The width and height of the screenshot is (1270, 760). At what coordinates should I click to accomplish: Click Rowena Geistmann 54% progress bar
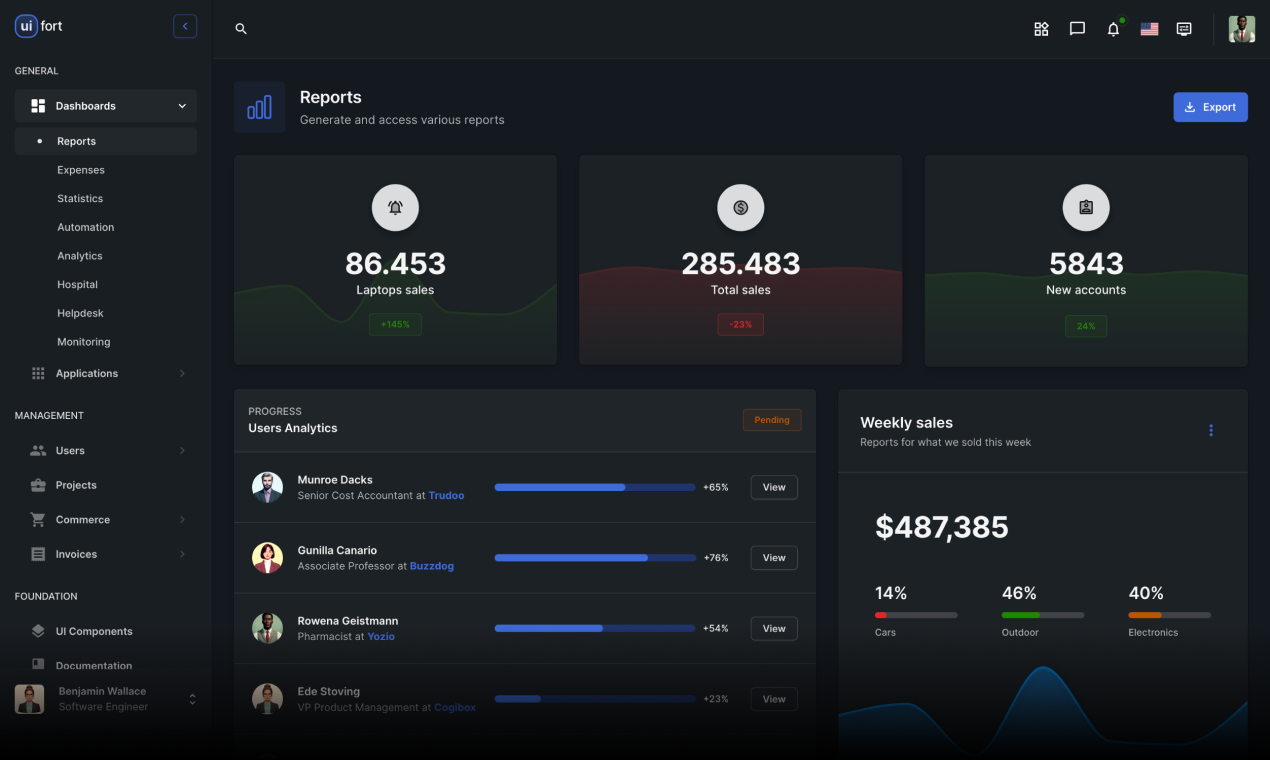coord(595,628)
